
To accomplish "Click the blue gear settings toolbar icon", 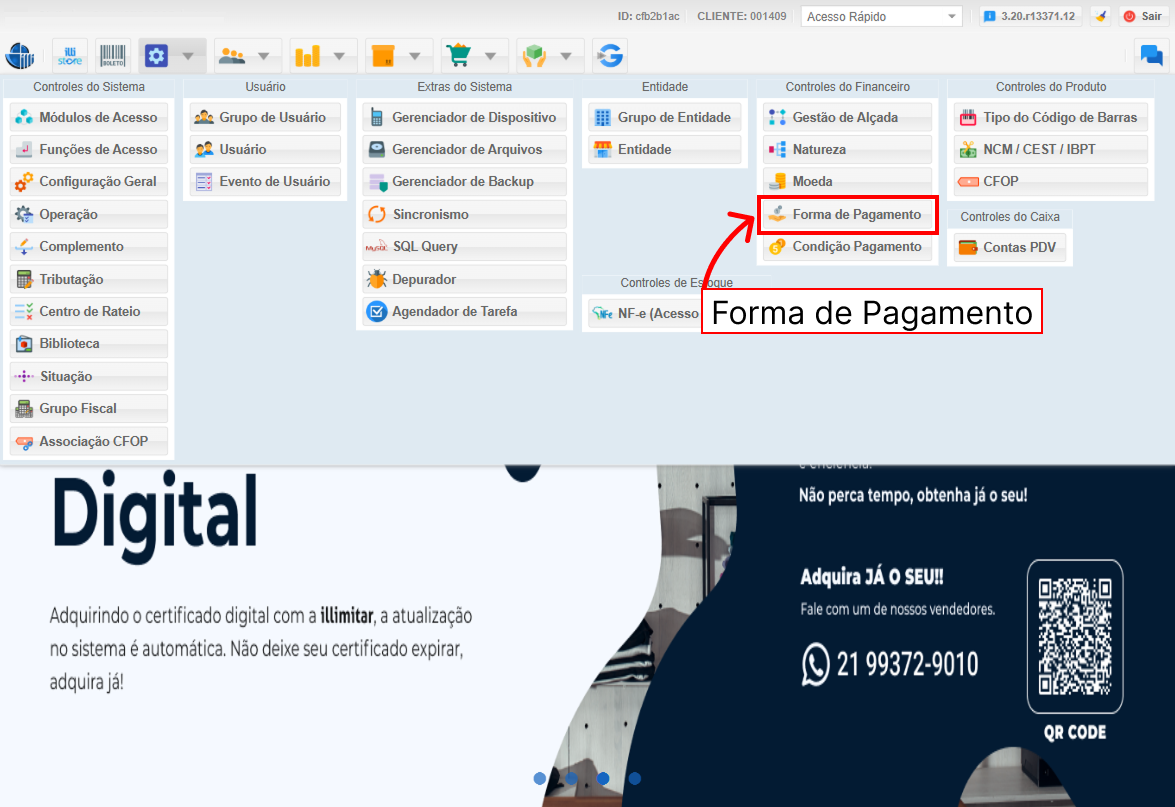I will pyautogui.click(x=156, y=55).
